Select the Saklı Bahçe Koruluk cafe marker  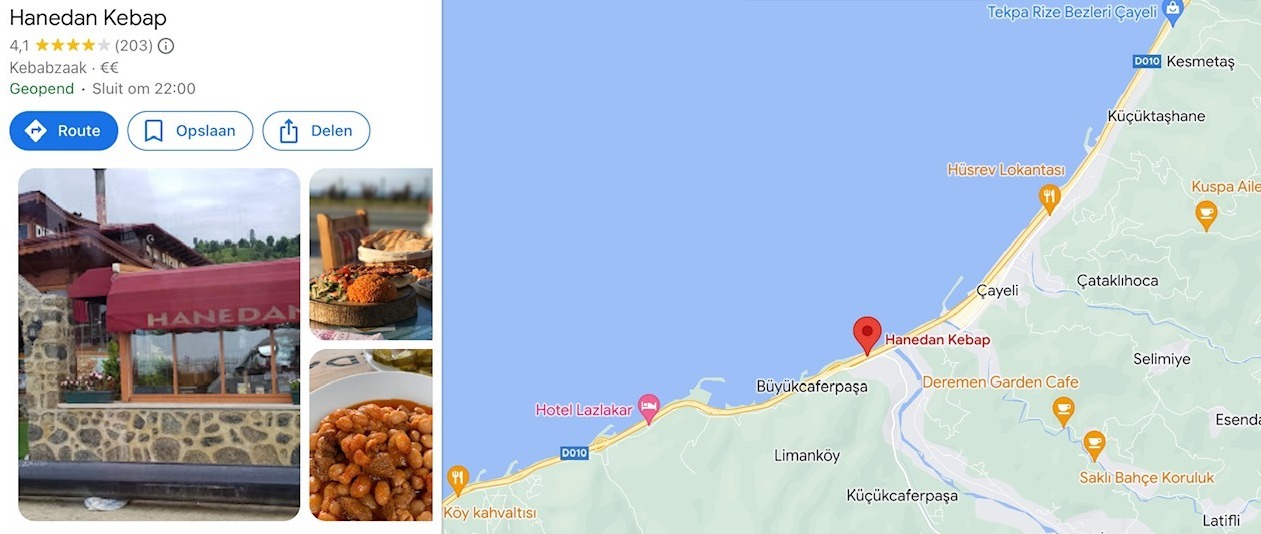click(x=1094, y=444)
